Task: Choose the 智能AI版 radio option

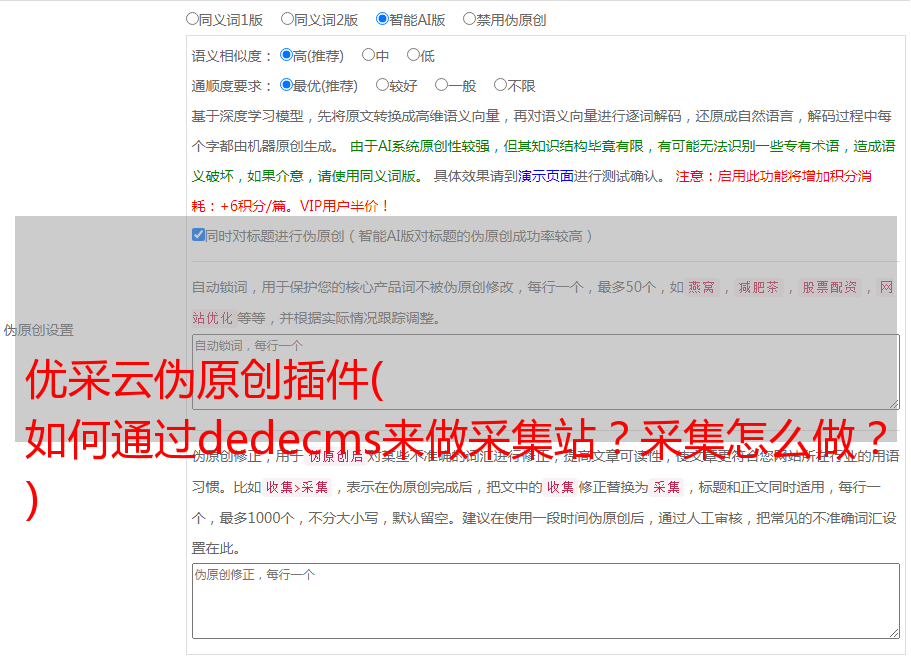Action: (x=382, y=19)
